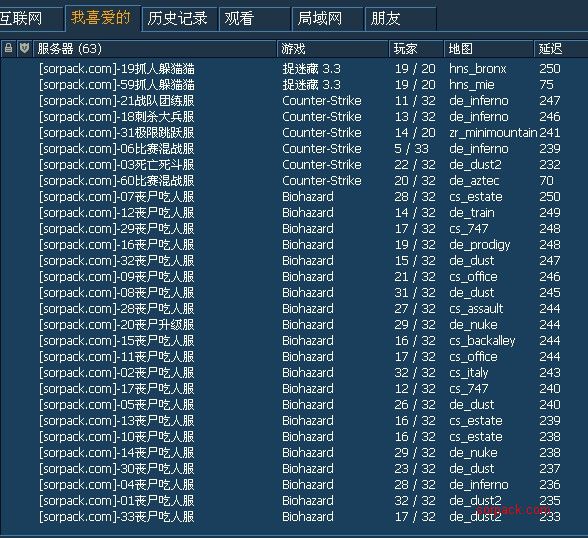Select server [sorpack.com]-31极限跳跃服
The height and width of the screenshot is (538, 588).
click(117, 133)
